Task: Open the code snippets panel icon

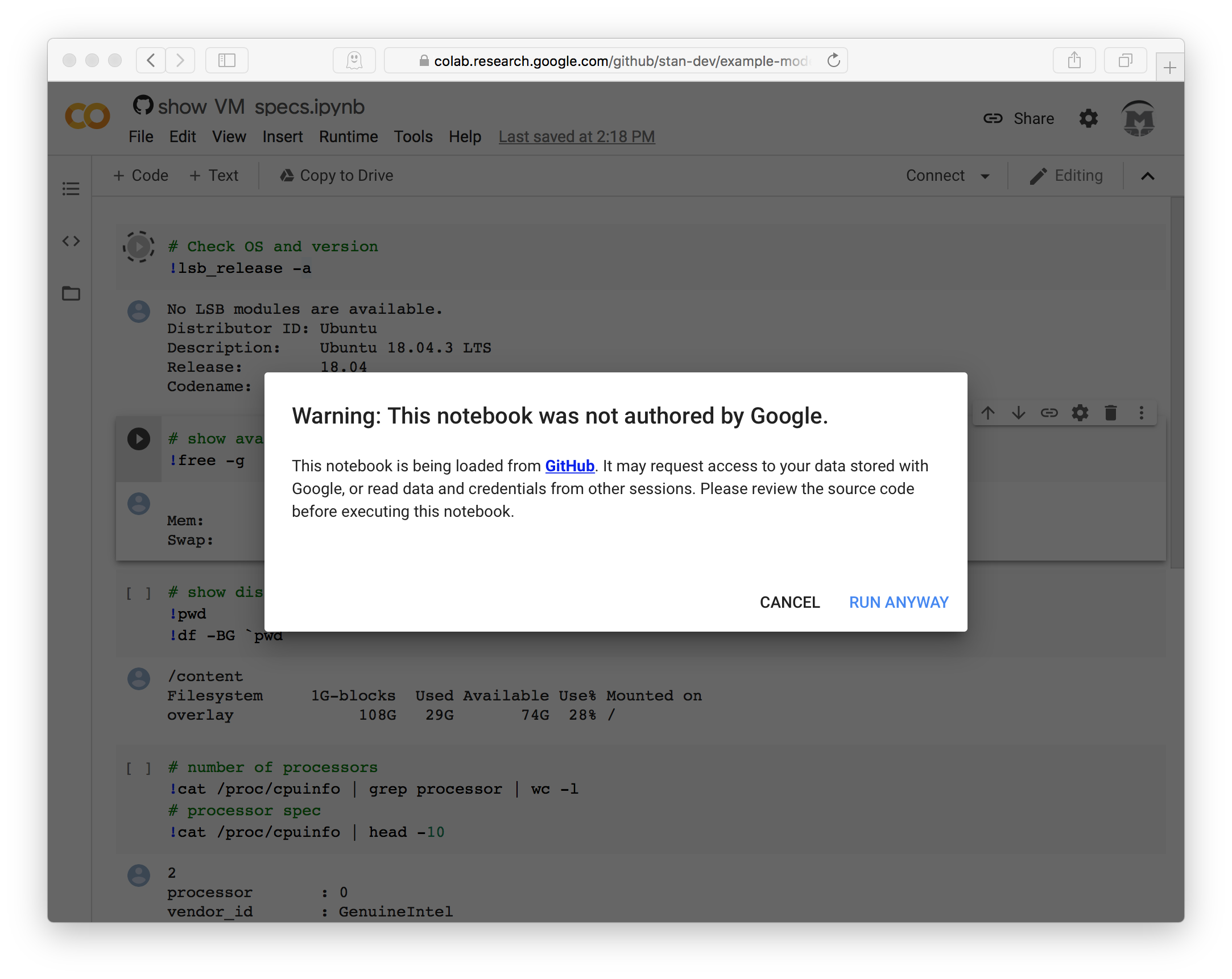Action: tap(71, 241)
